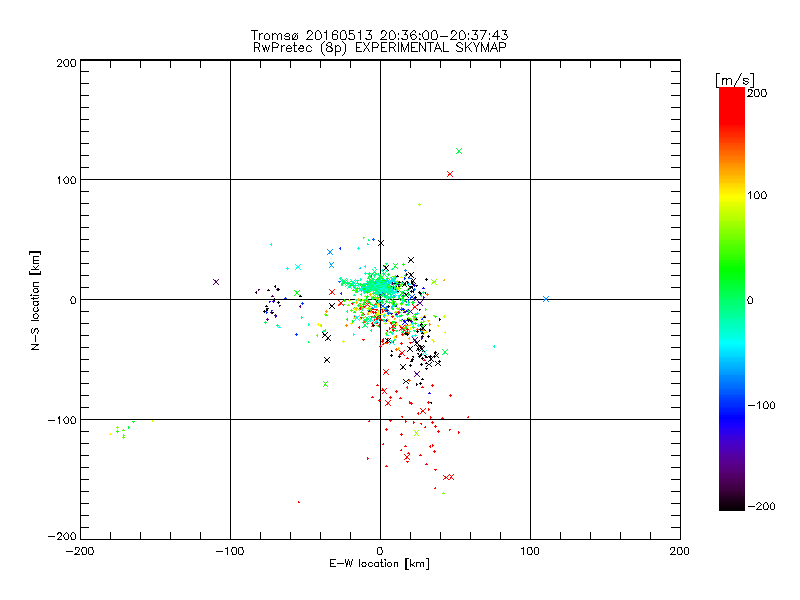The width and height of the screenshot is (800, 600).
Task: Click the title line 'Tromsø 20160513 20:36:00-20:37:43'
Action: pyautogui.click(x=379, y=35)
